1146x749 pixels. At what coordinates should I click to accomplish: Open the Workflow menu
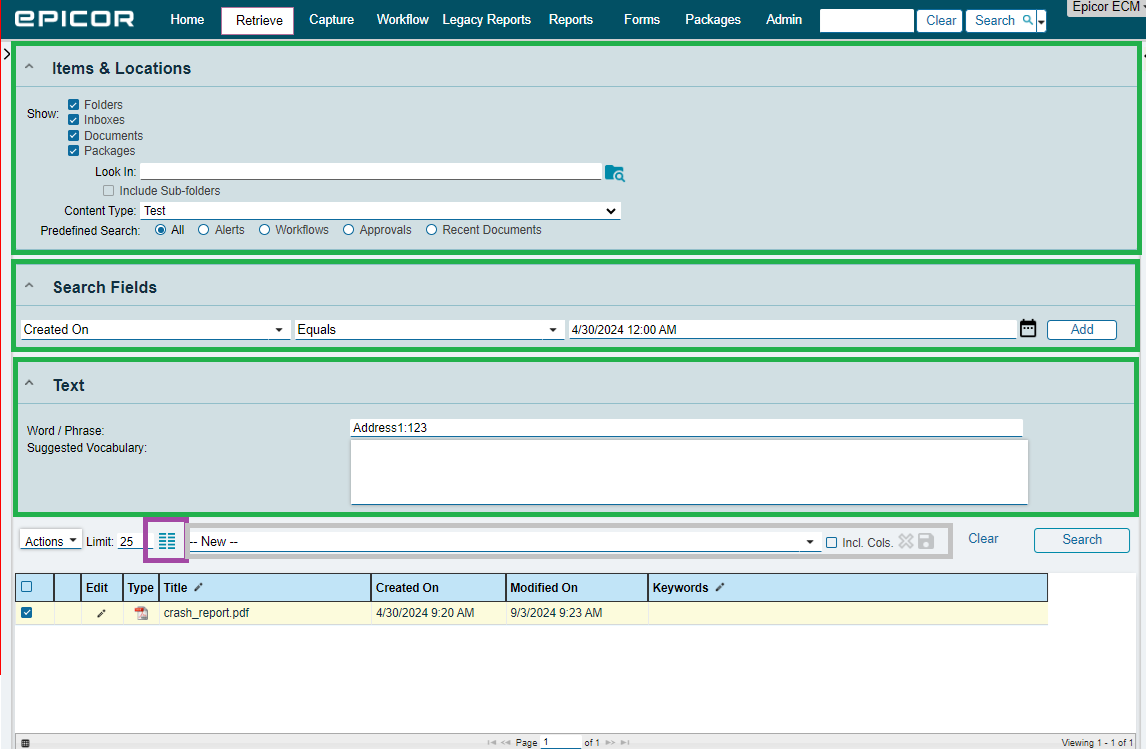(403, 20)
